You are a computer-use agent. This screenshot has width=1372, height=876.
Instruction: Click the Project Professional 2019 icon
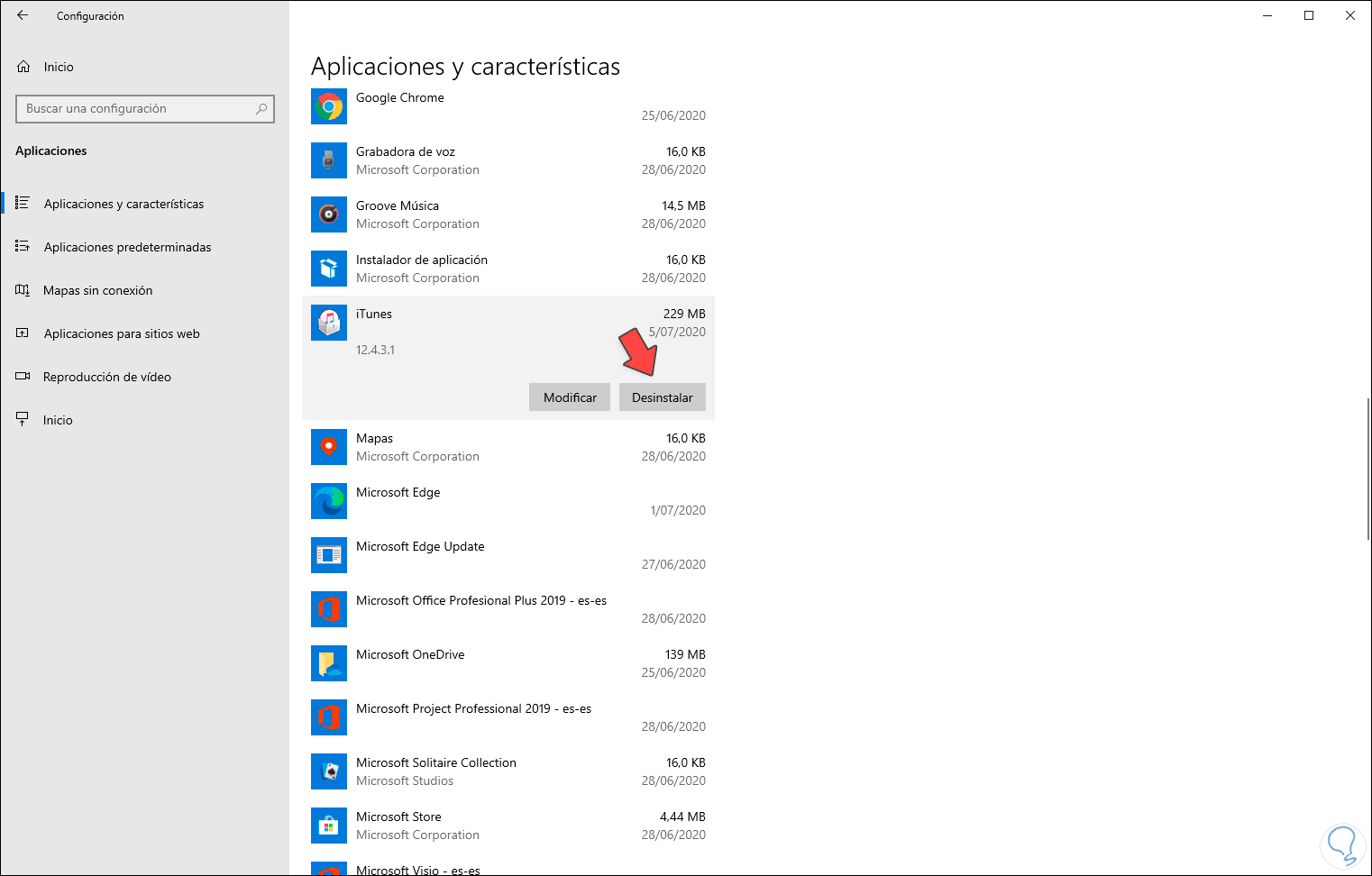coord(329,717)
